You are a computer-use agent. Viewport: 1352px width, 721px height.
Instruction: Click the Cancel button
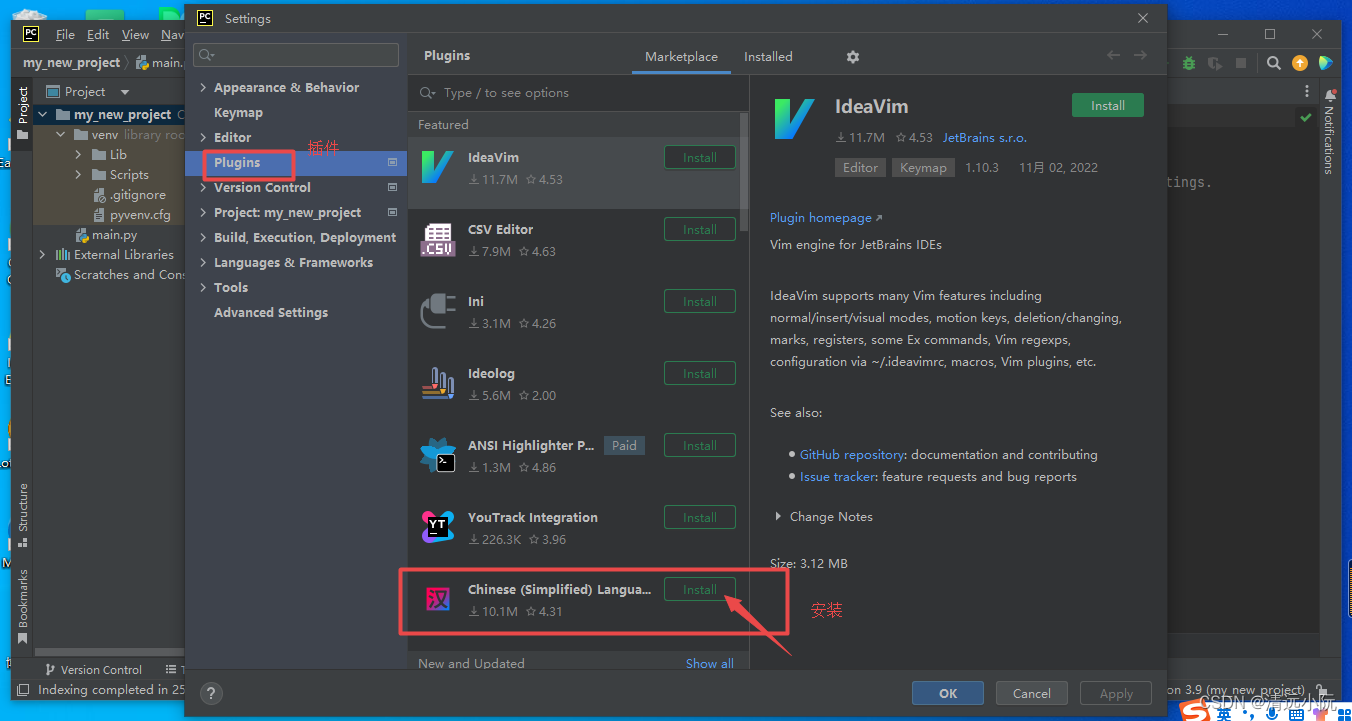click(1032, 693)
